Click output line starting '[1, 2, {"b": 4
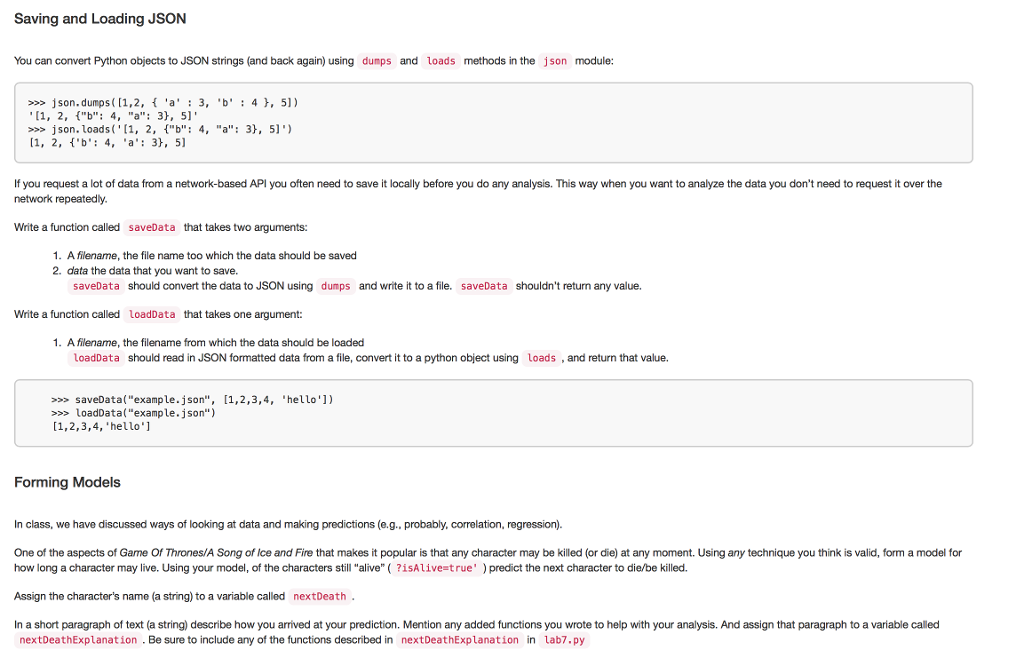Viewport: 1024px width, 666px height. 113,116
